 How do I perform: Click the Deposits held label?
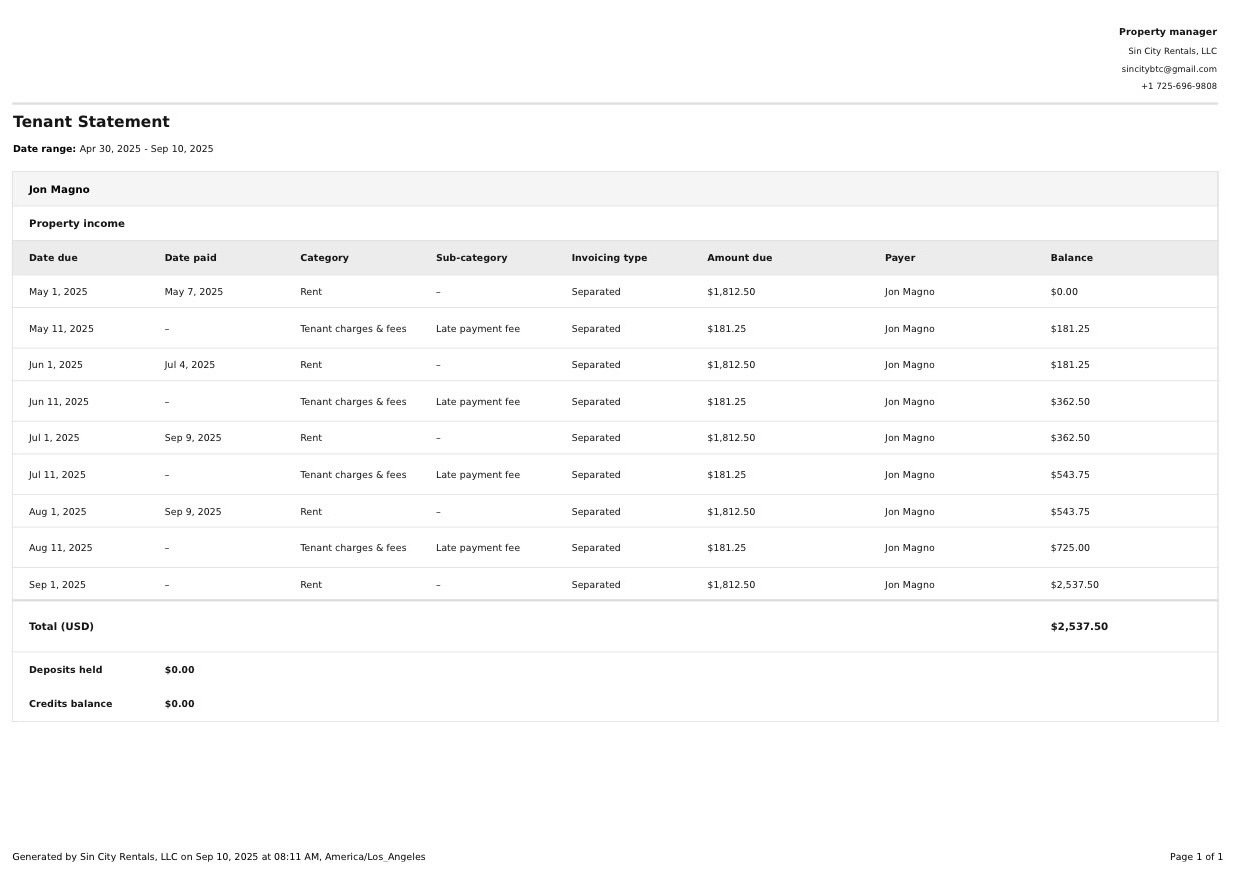point(65,670)
